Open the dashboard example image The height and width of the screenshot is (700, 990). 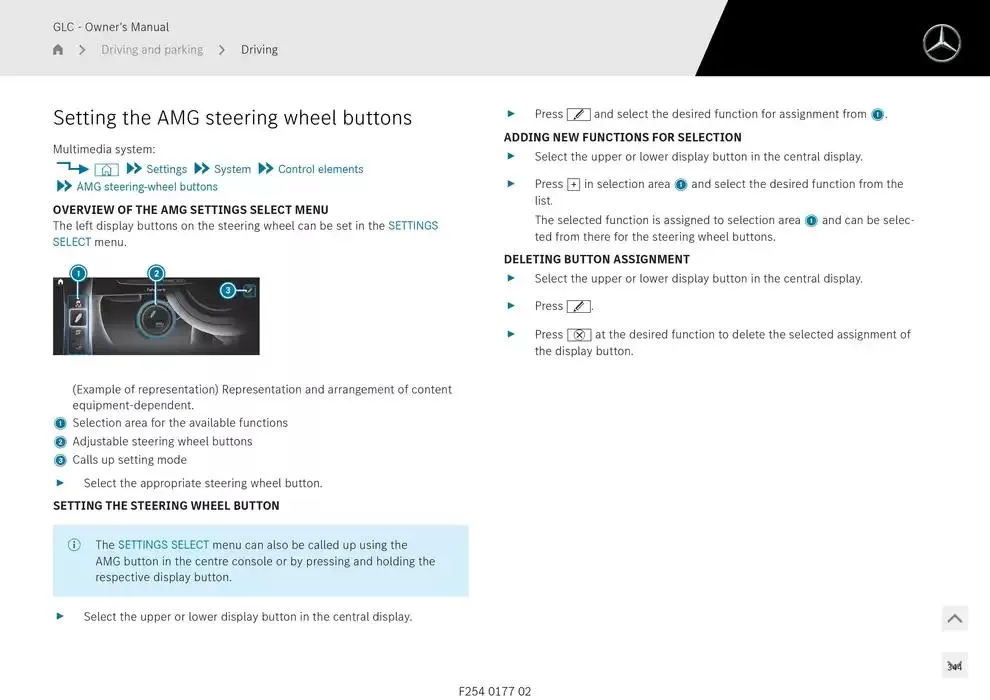156,316
